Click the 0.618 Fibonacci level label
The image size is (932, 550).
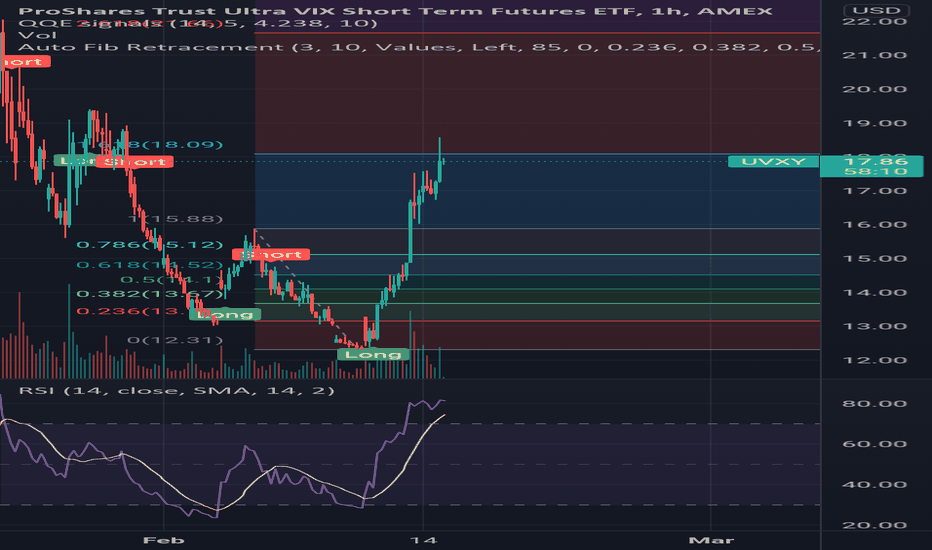(x=149, y=265)
